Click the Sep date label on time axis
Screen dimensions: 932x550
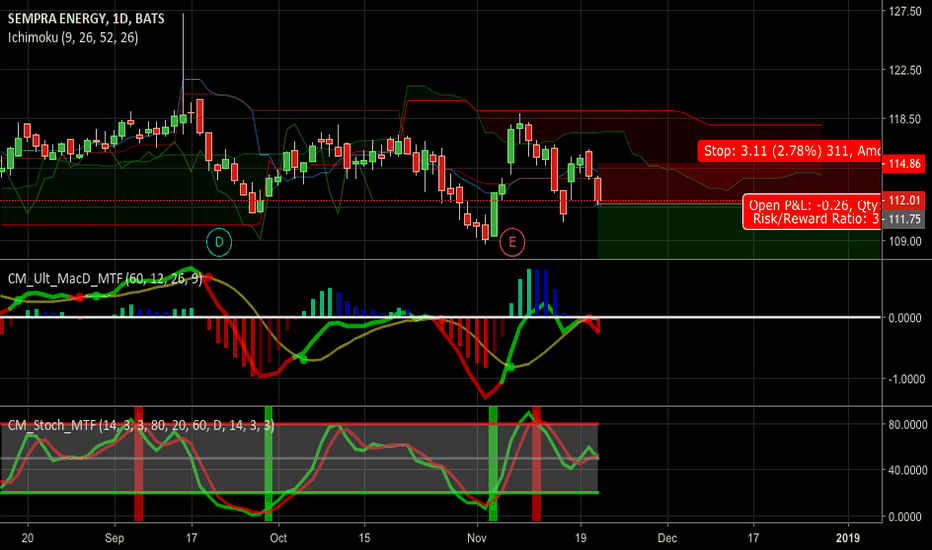coord(114,538)
